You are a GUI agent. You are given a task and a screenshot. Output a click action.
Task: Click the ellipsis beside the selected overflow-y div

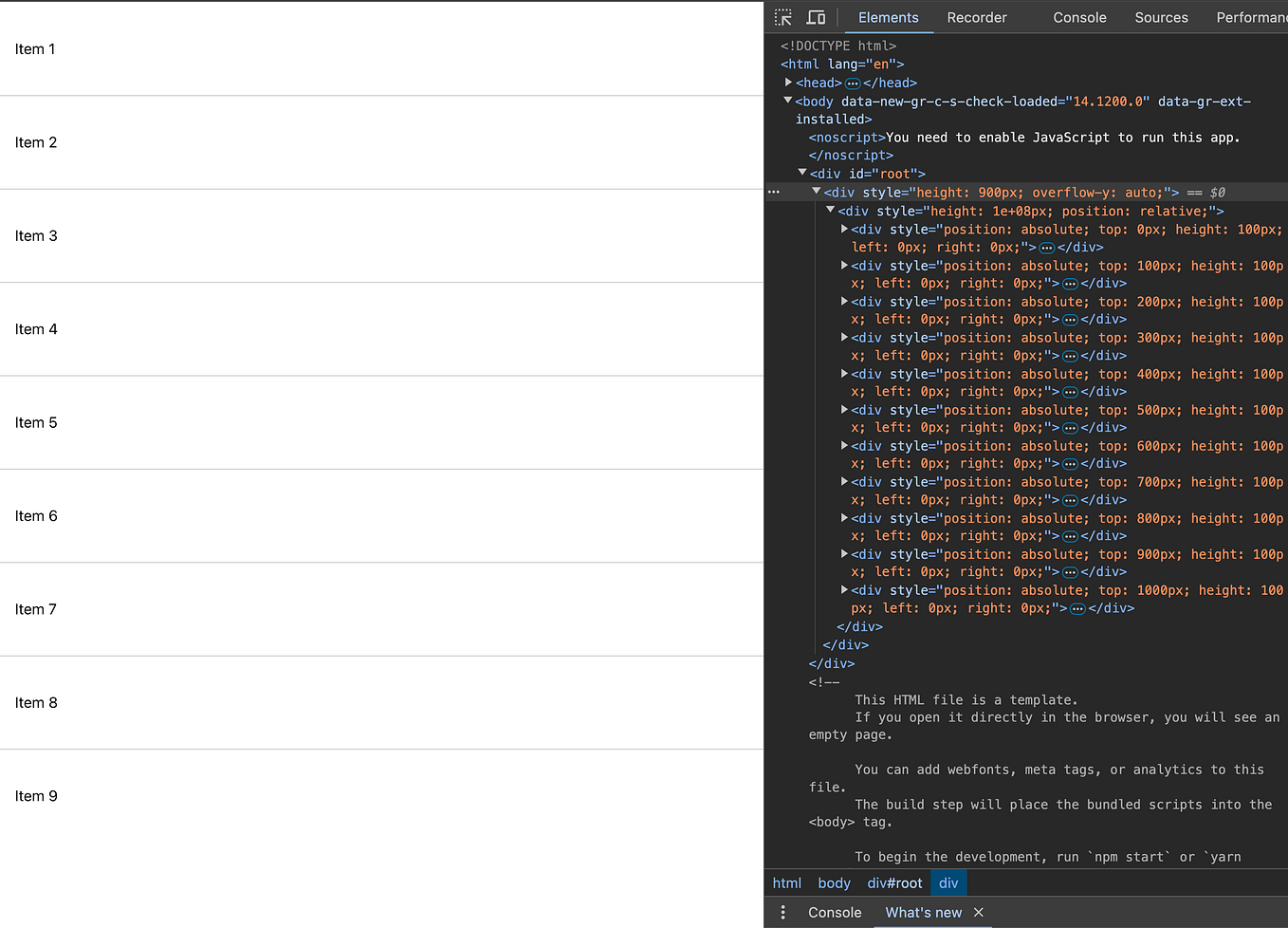pos(774,192)
